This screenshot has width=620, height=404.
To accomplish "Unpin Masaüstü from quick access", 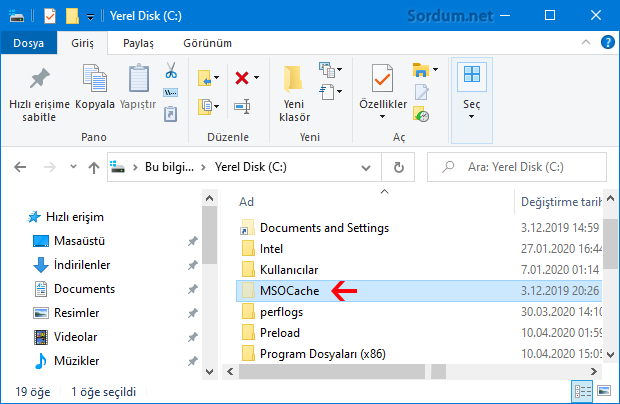I will pyautogui.click(x=193, y=241).
